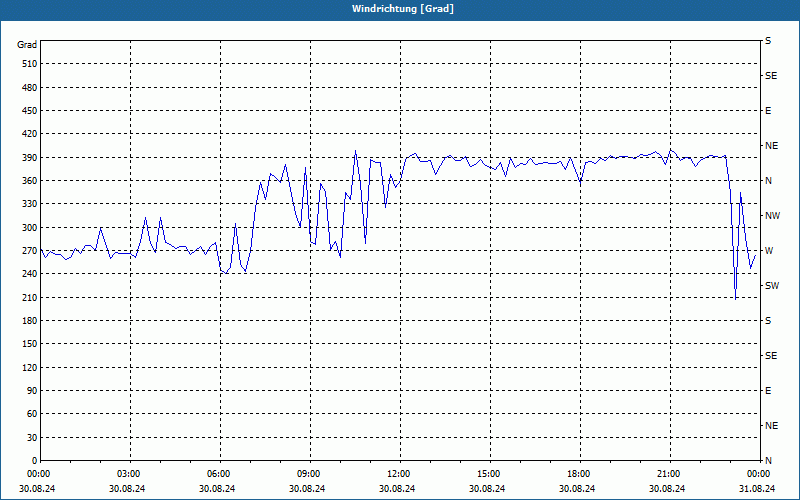800x500 pixels.
Task: Choose the 90 degree axis label
Action: 32,391
